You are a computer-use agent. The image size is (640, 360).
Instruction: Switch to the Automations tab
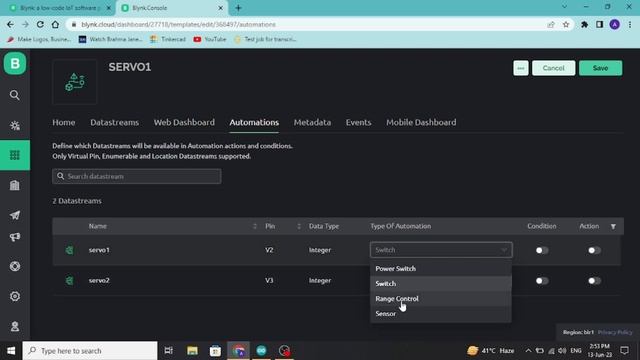click(x=254, y=122)
